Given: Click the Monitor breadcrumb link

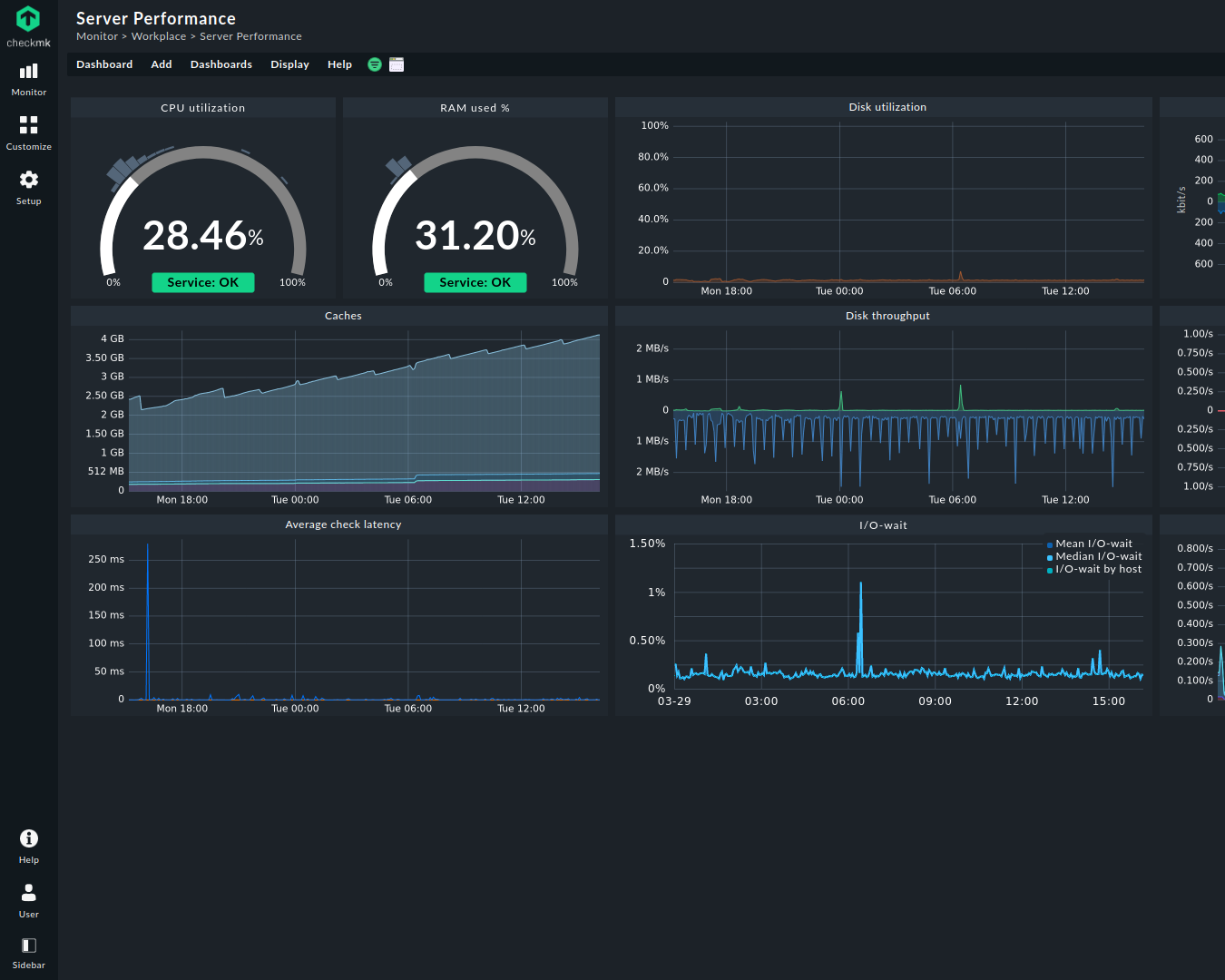Looking at the screenshot, I should (97, 36).
